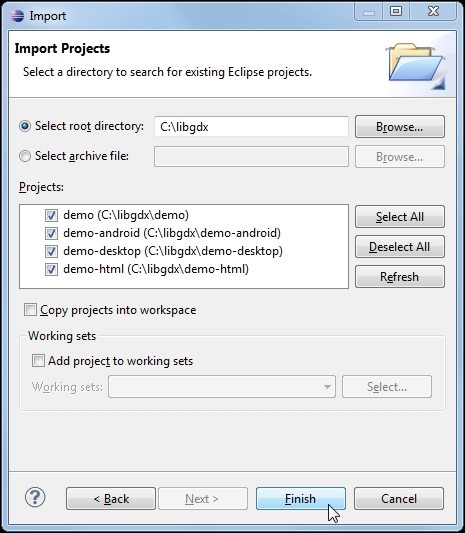Click the disabled Next button
The height and width of the screenshot is (533, 465).
coord(203,499)
